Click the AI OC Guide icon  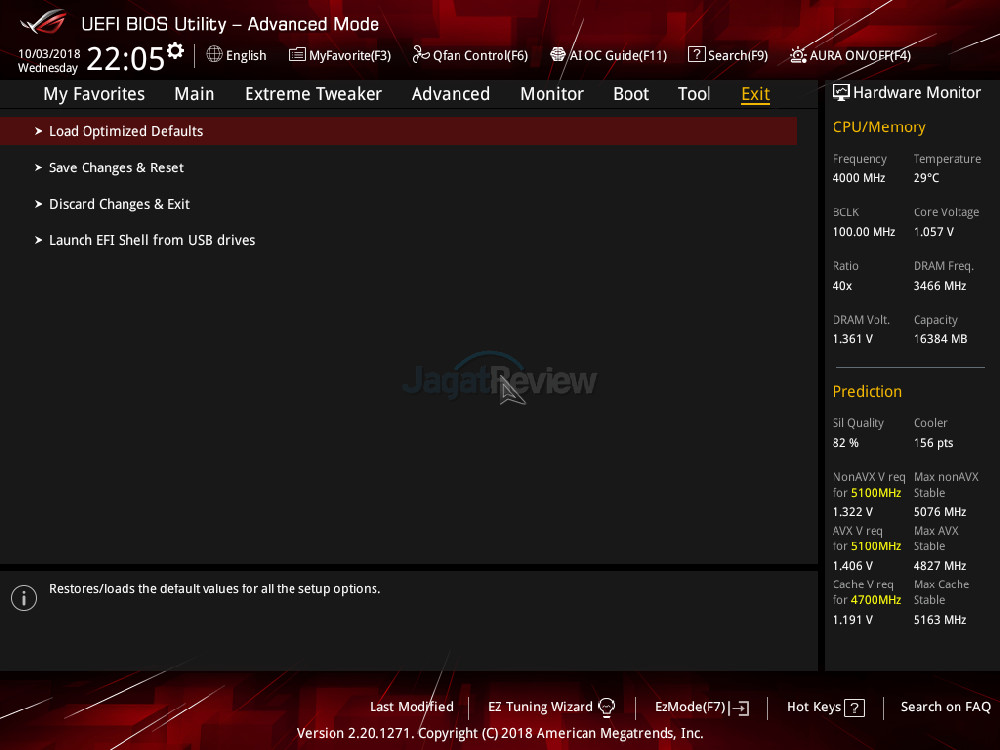point(558,54)
